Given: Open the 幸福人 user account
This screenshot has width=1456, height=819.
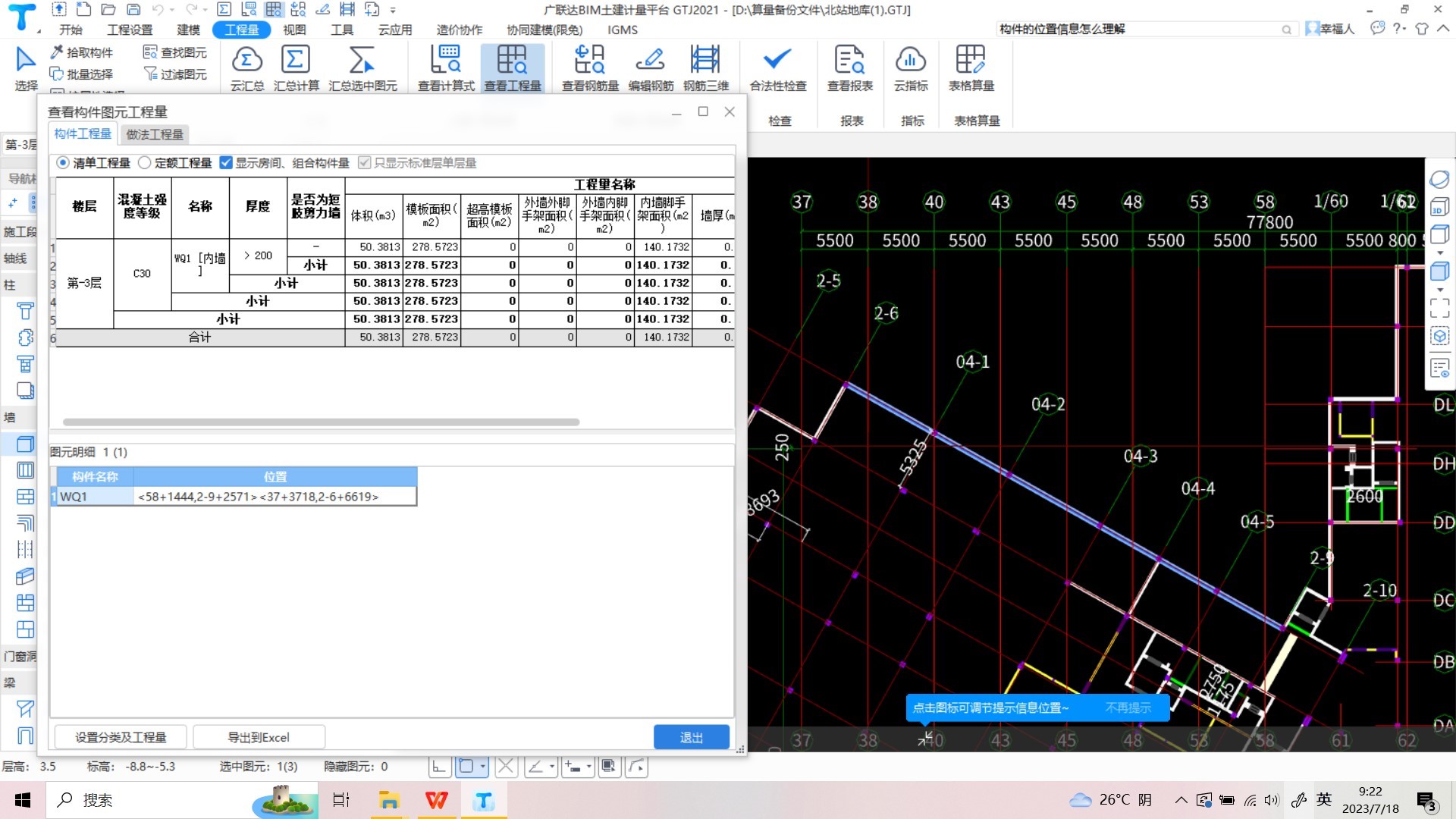Looking at the screenshot, I should (x=1330, y=29).
